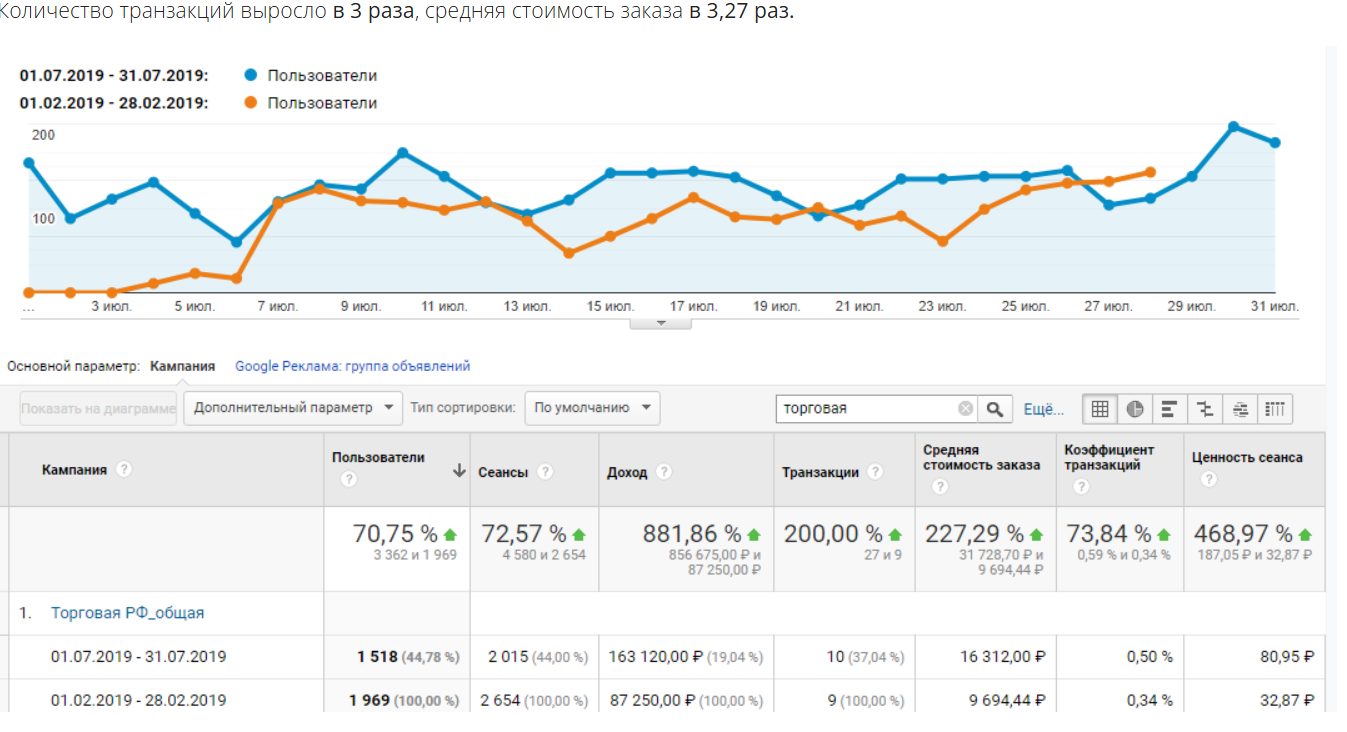
Task: Open the Ещё advanced filter link
Action: 1043,409
